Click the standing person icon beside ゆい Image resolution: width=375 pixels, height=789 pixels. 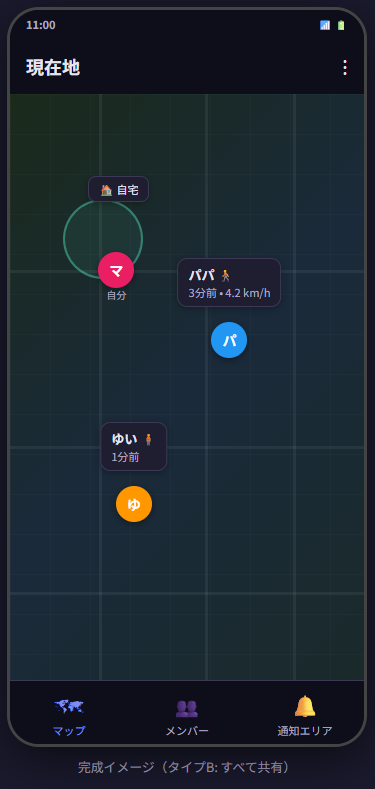coord(148,439)
